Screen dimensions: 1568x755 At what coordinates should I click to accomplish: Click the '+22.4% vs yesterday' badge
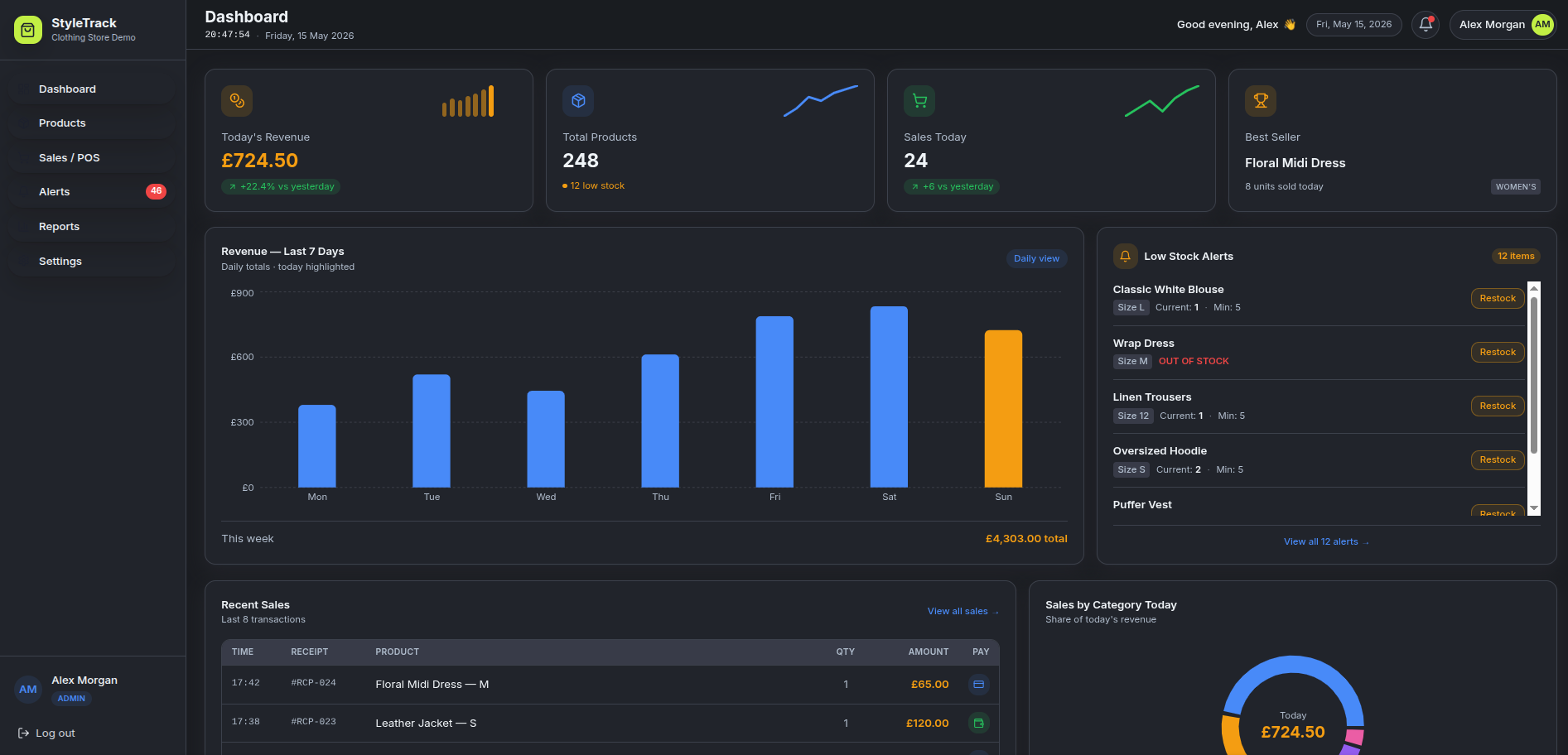click(x=281, y=187)
